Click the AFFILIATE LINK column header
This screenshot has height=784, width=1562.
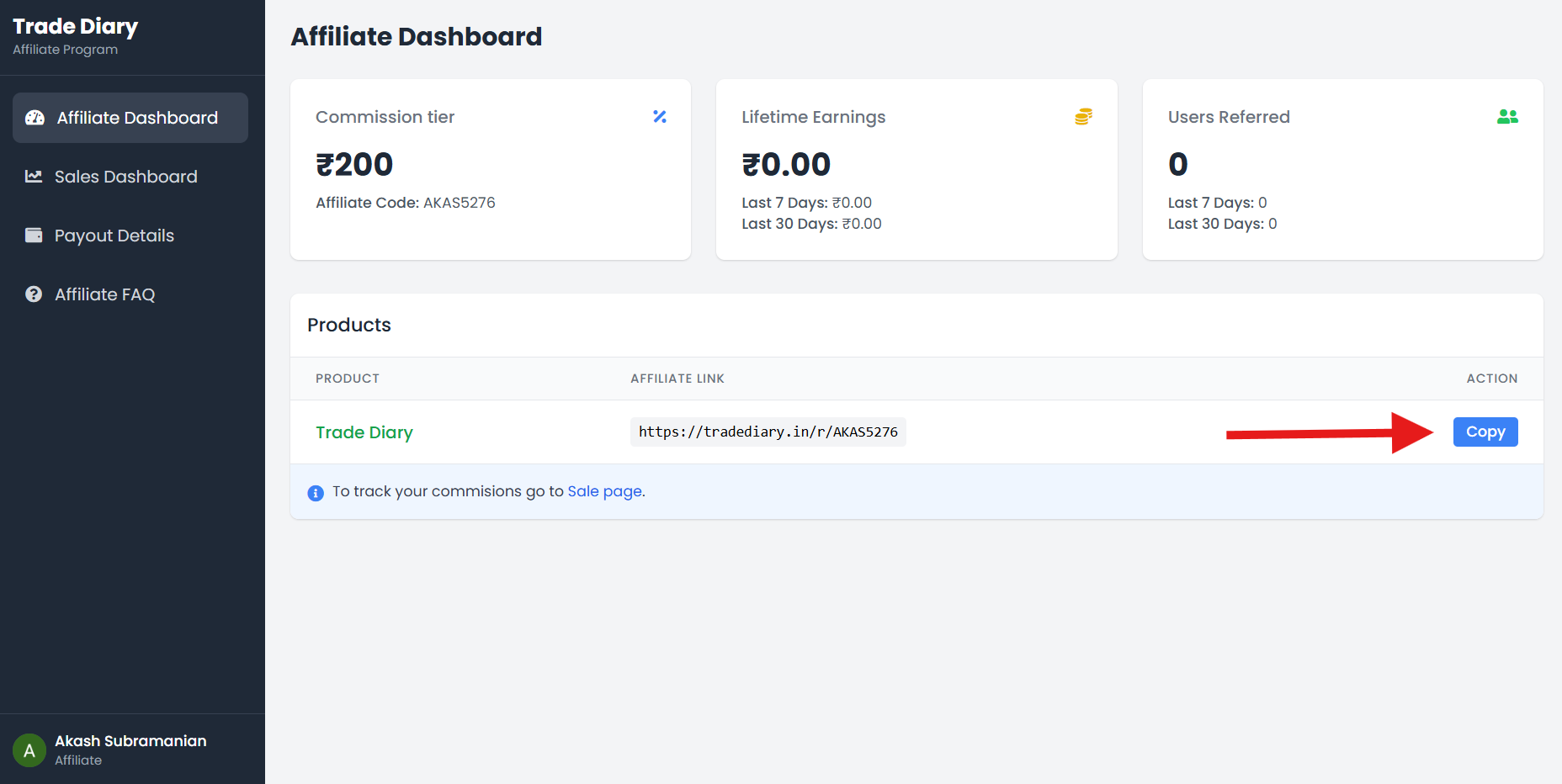click(x=677, y=379)
